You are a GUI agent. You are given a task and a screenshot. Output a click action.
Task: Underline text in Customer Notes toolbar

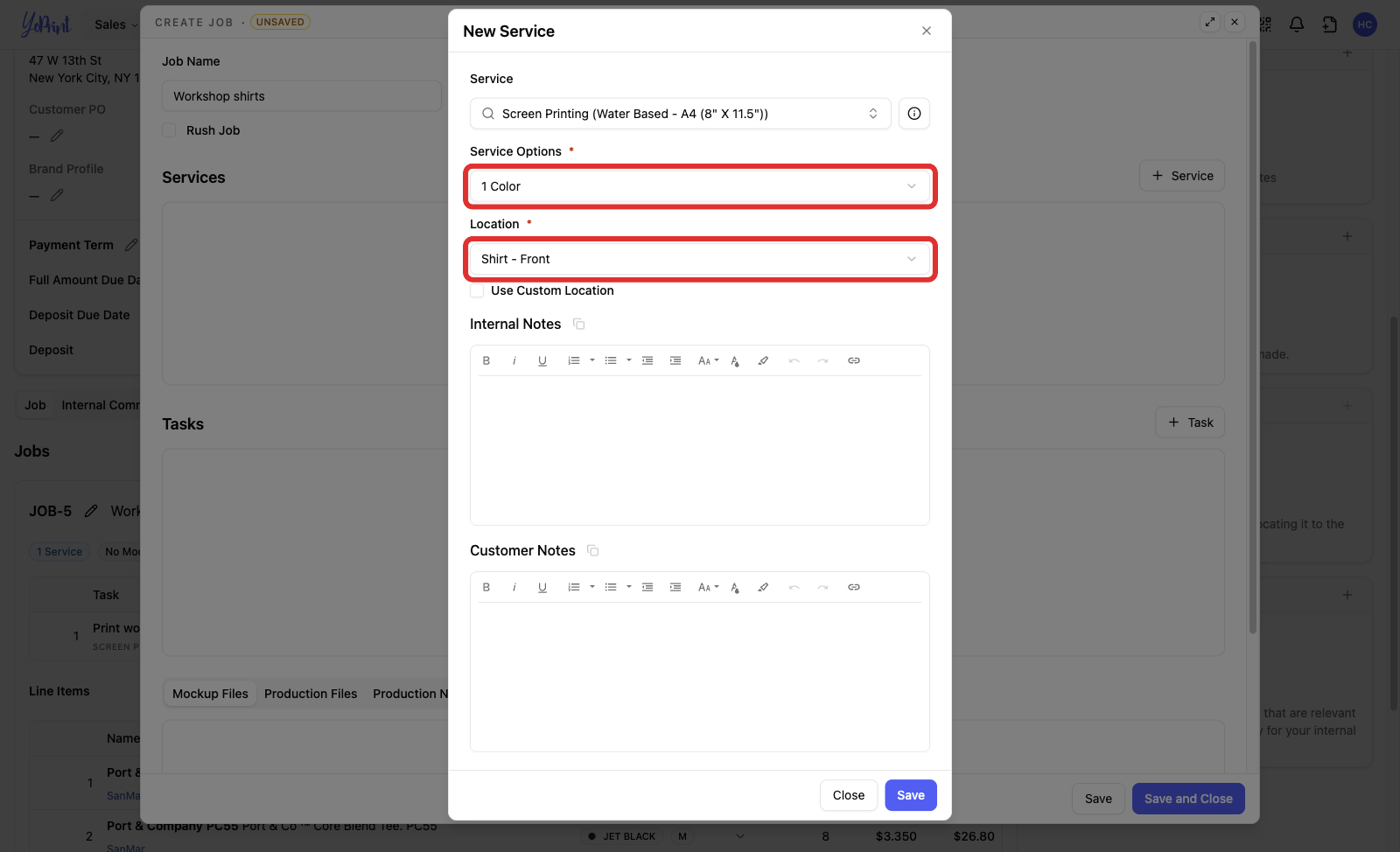[542, 587]
